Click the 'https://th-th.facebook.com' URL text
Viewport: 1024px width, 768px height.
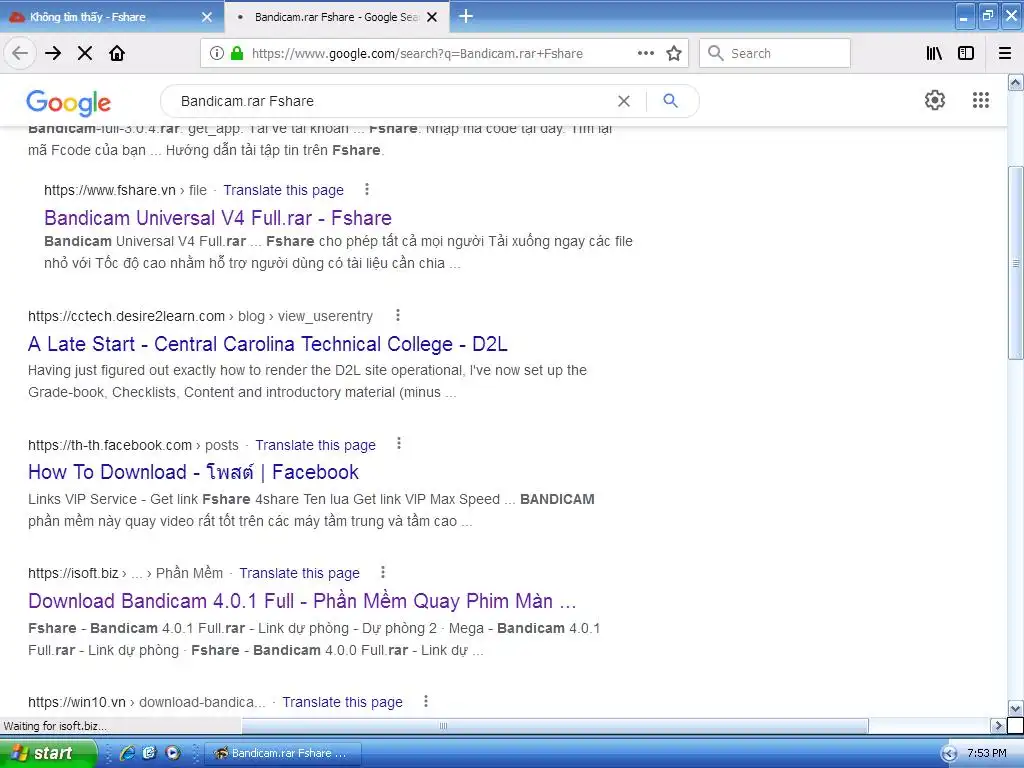pos(110,445)
